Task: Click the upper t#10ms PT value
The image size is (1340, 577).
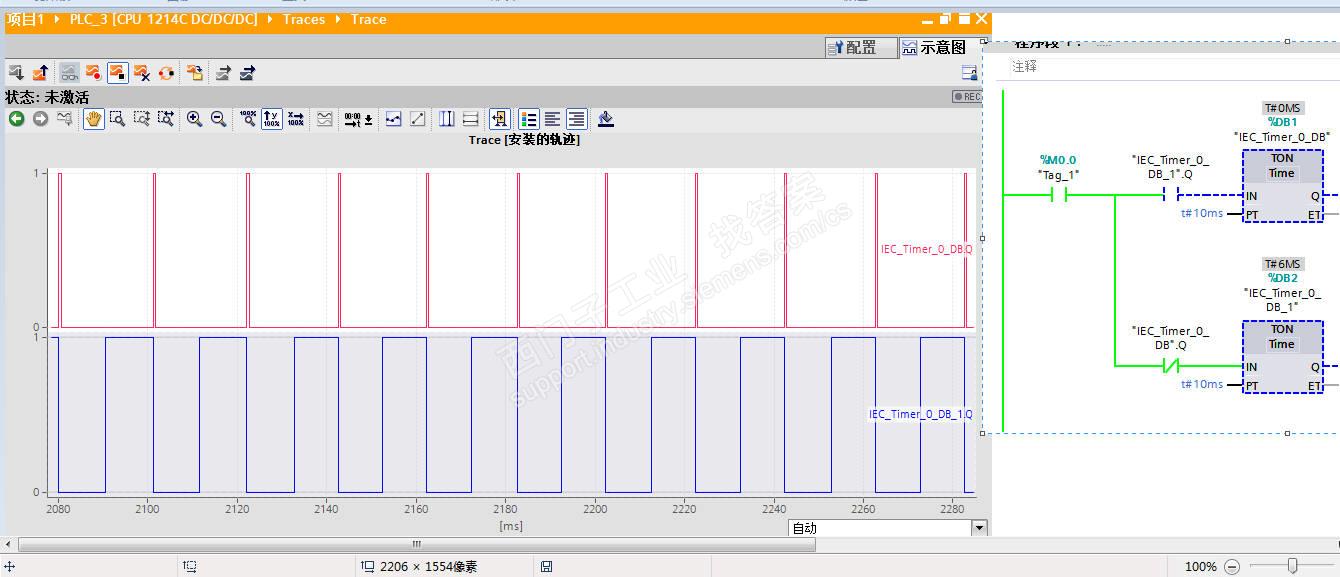Action: click(x=1202, y=213)
